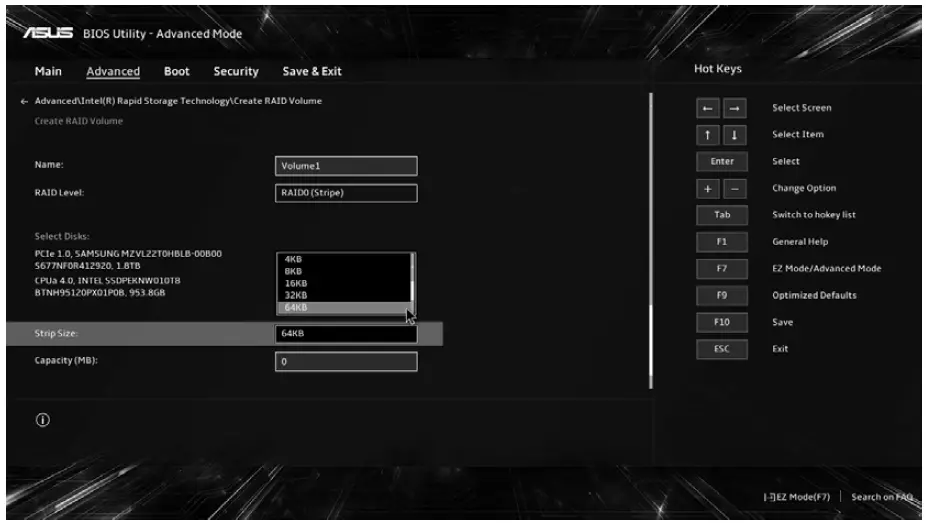Click the Optimized Defaults label
The width and height of the screenshot is (926, 523).
point(814,295)
